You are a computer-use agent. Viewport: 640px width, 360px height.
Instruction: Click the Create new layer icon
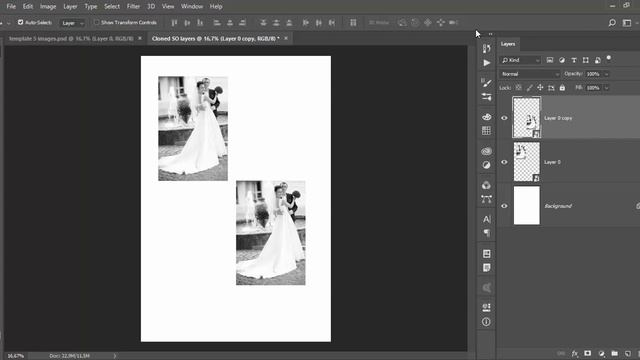[x=628, y=353]
